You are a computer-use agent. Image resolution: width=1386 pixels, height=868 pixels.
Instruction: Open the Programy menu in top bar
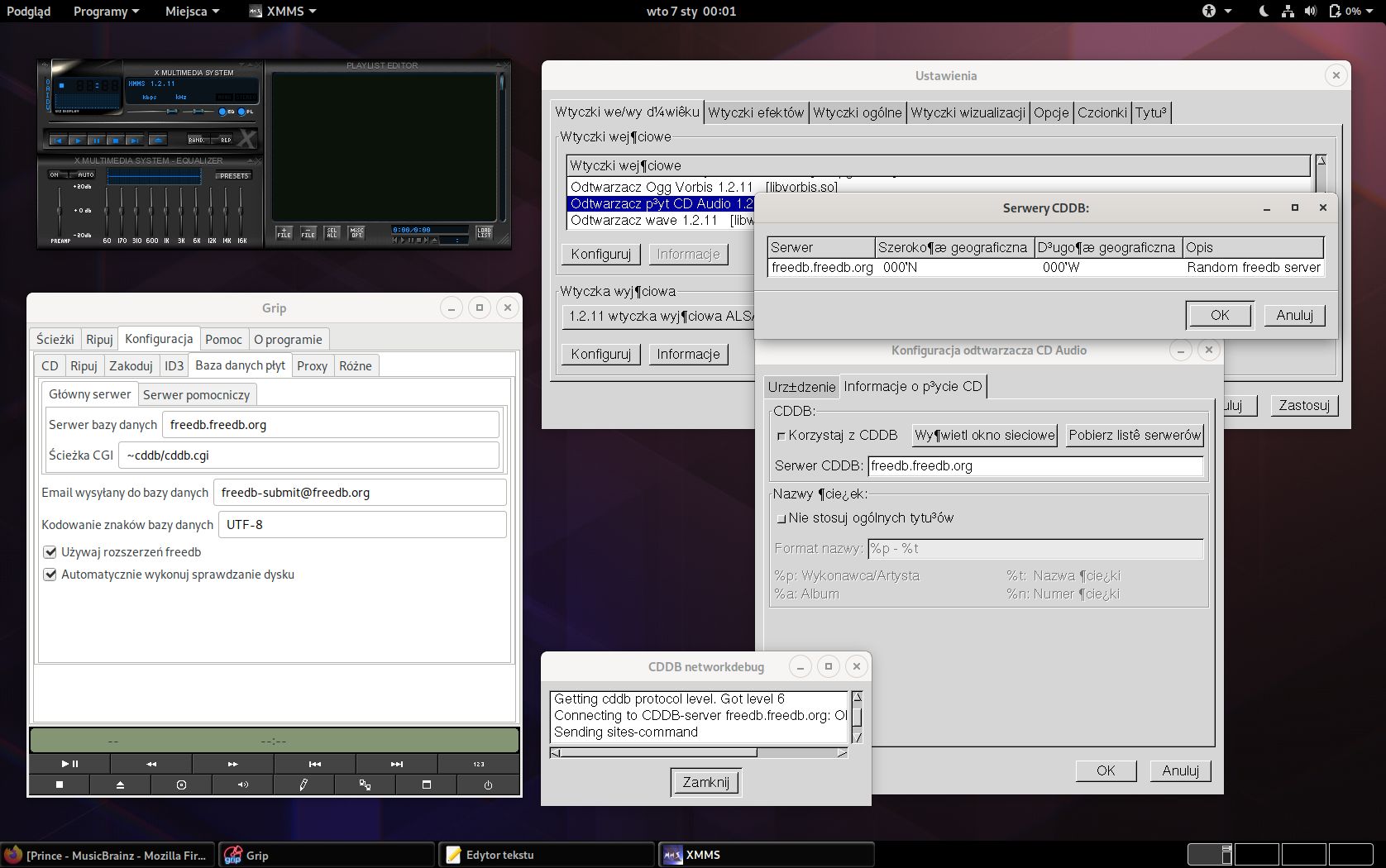click(106, 12)
